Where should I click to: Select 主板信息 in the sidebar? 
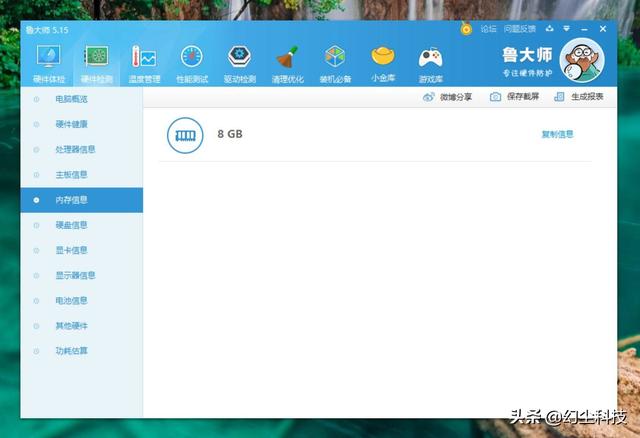pyautogui.click(x=82, y=175)
